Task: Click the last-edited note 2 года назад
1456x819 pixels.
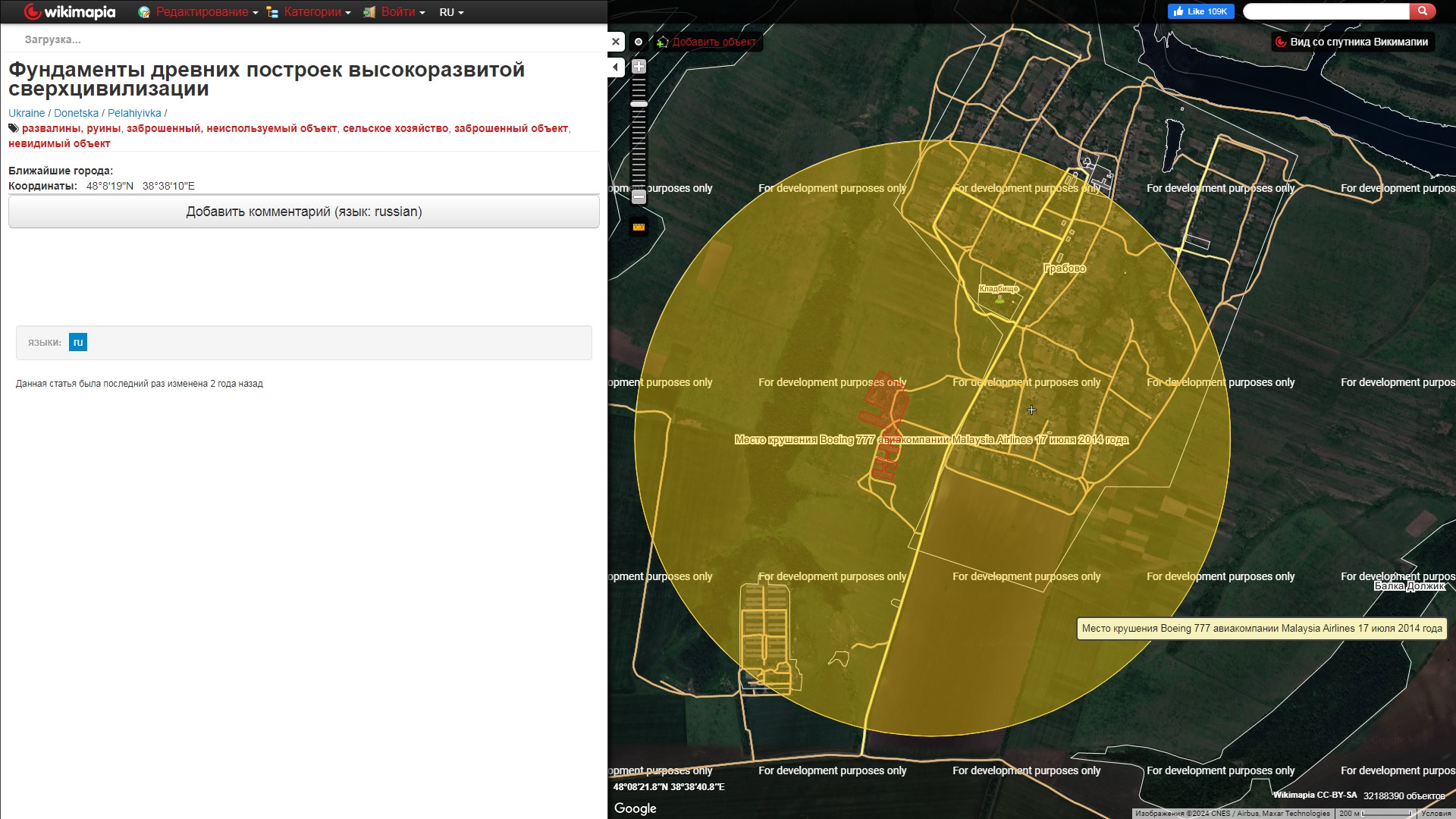Action: (140, 384)
